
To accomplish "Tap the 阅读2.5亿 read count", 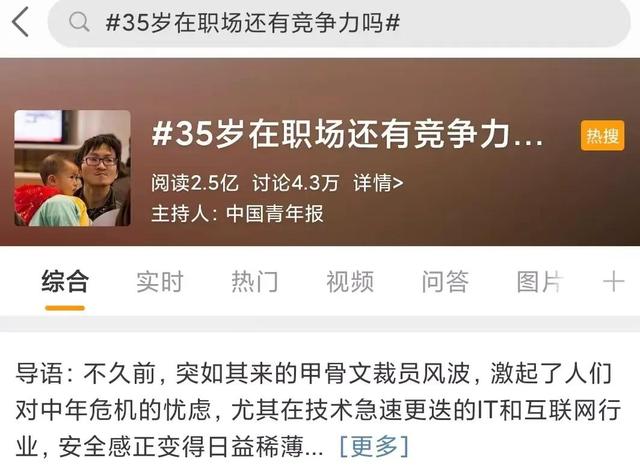I will point(195,183).
